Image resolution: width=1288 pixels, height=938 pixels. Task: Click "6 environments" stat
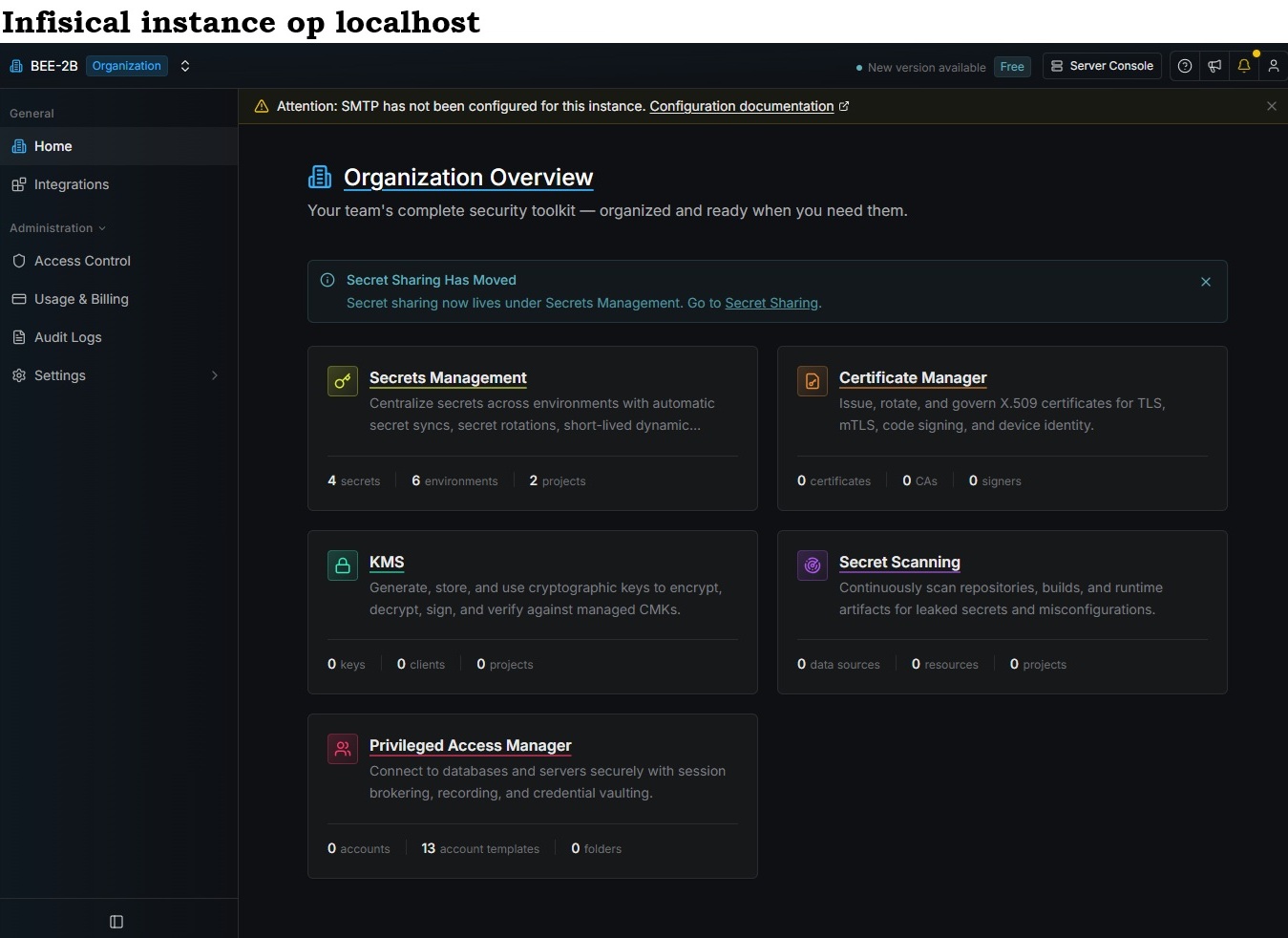pyautogui.click(x=454, y=480)
